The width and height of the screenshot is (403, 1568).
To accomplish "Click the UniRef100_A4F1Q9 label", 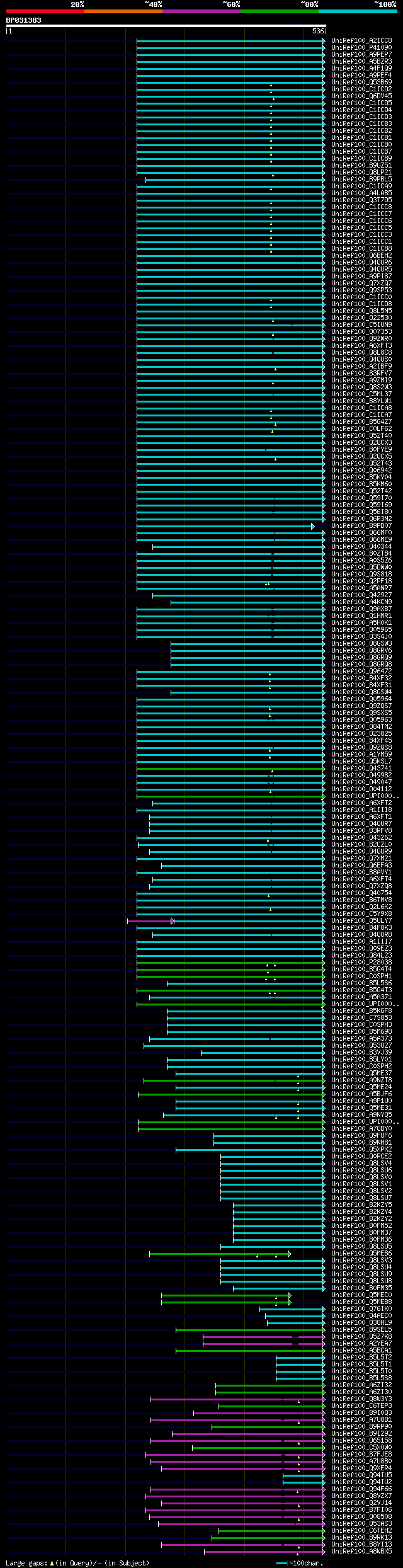I will (x=361, y=68).
